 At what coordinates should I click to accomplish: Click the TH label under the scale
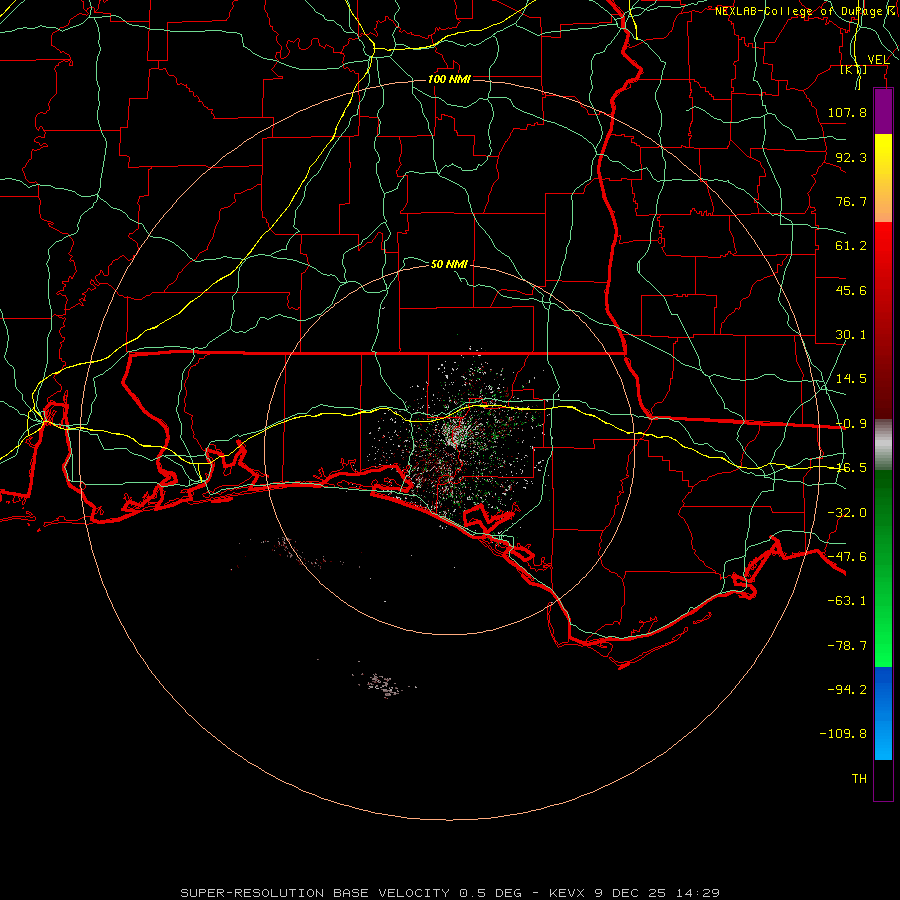pos(859,779)
